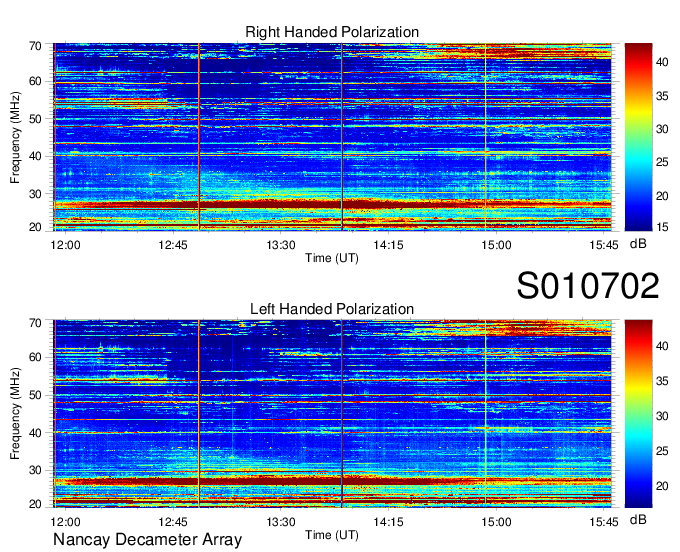Screen dimensions: 680x552
Task: Click 12:00 tick under Left Handed plot
Action: coord(65,522)
